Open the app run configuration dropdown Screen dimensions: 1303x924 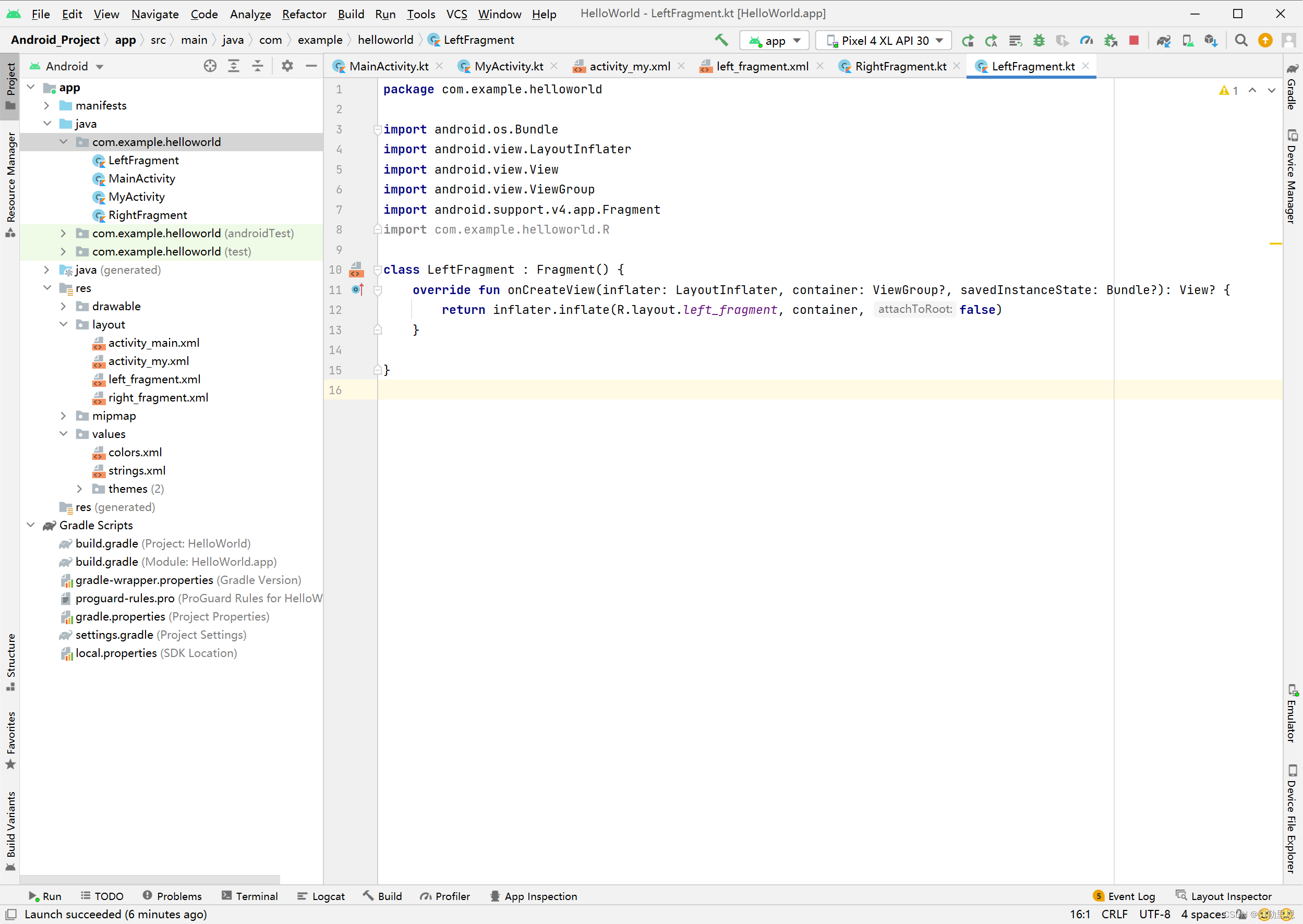(775, 40)
